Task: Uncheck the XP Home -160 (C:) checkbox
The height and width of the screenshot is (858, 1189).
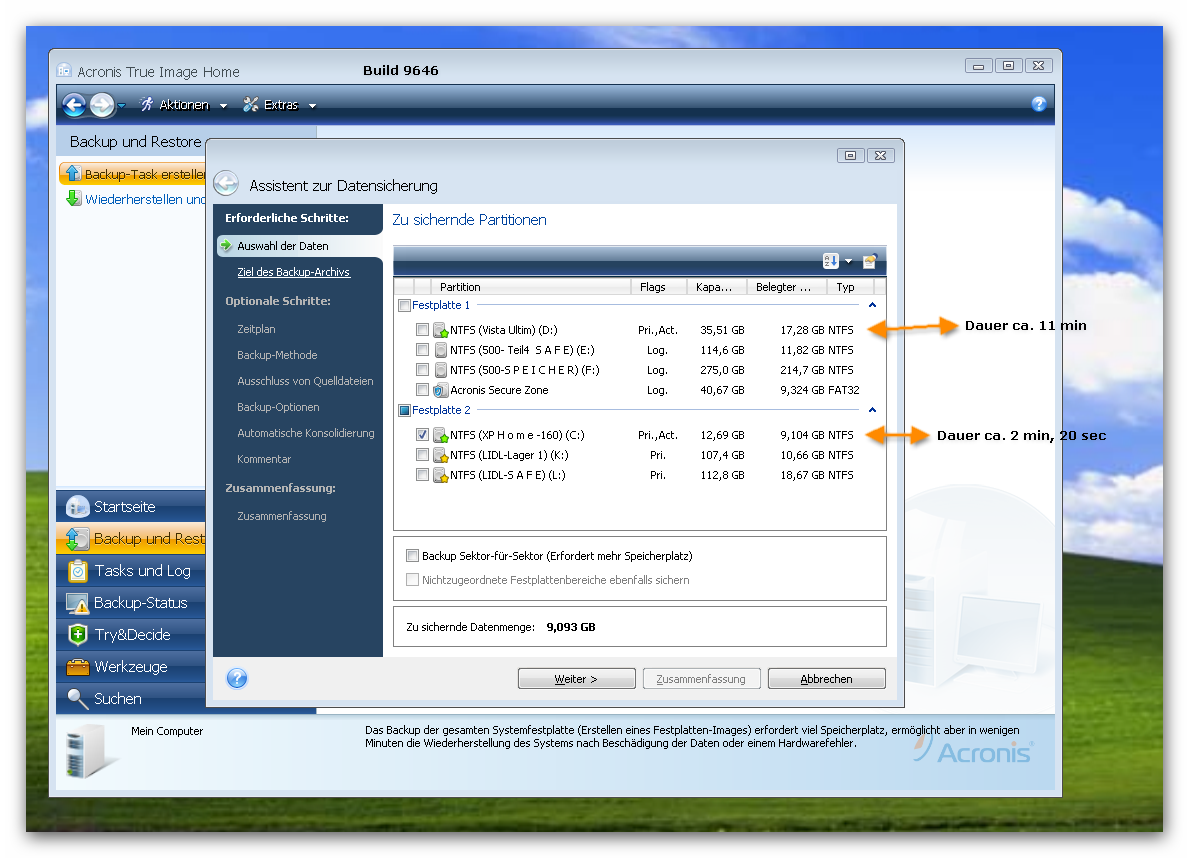Action: coord(422,435)
